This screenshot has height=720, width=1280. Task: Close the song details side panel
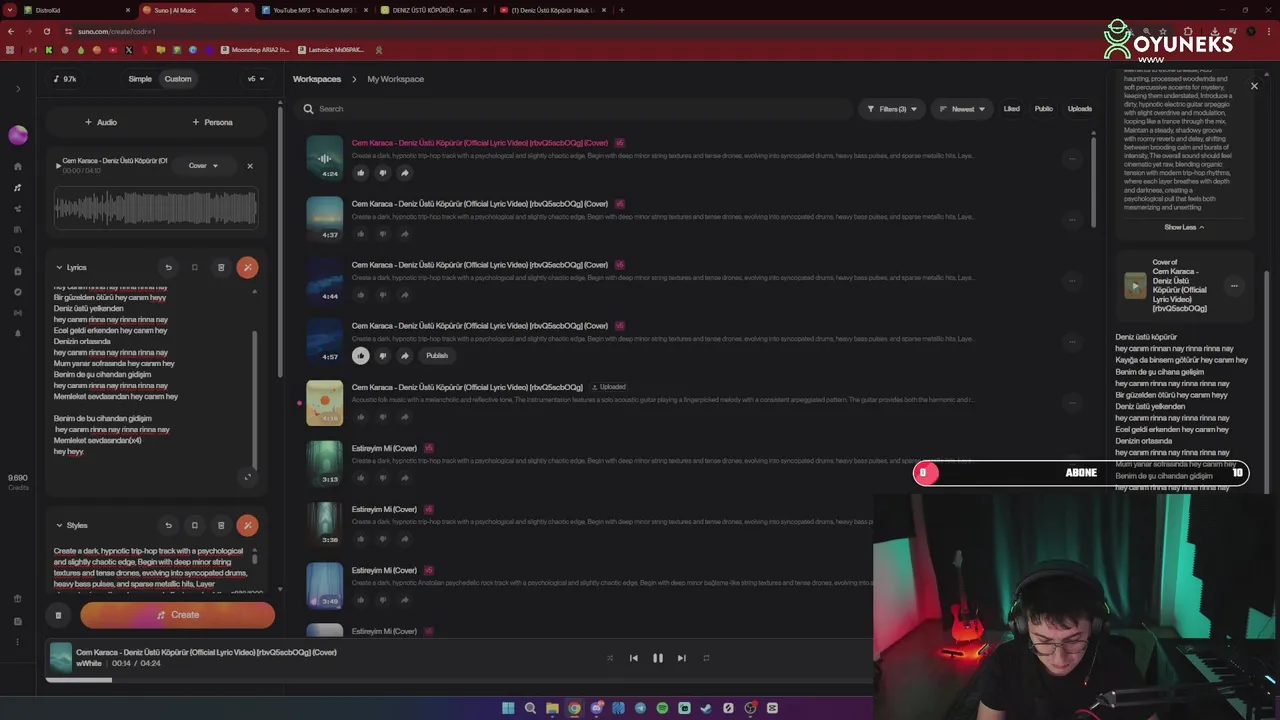pos(1254,86)
